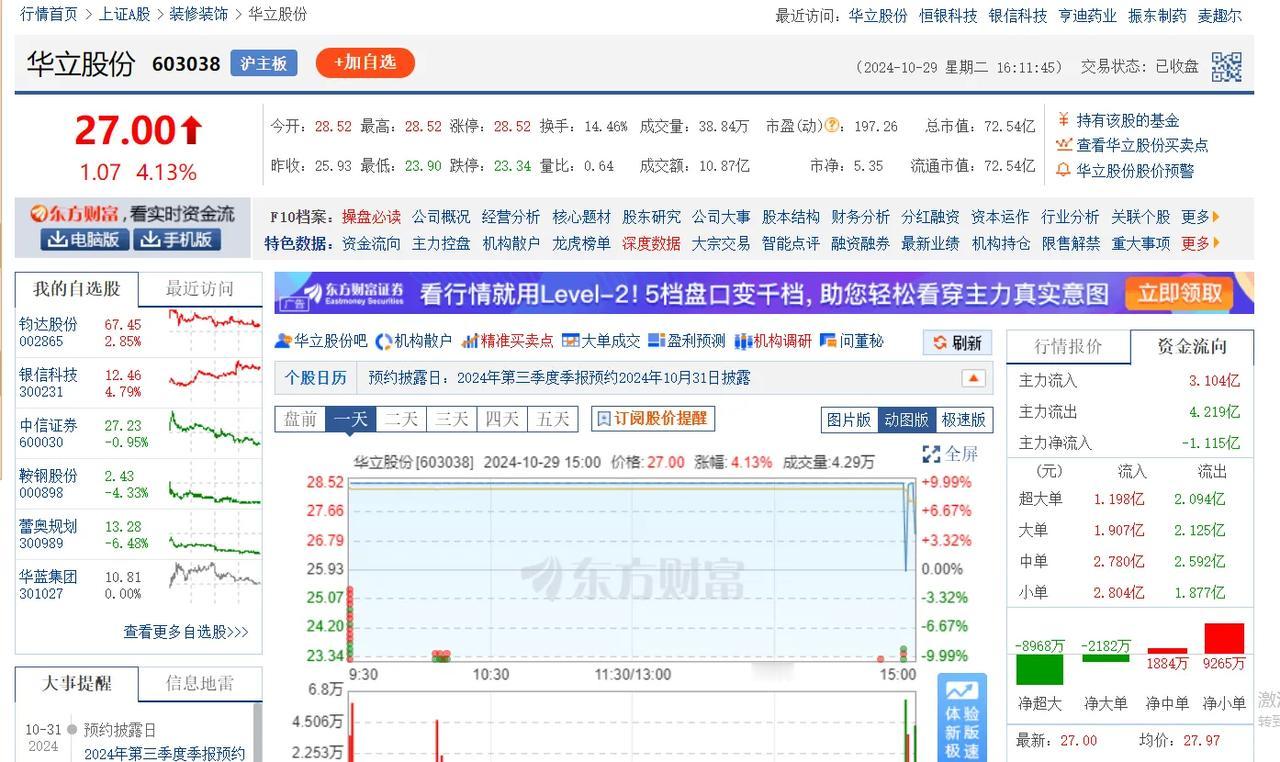Click 体验新版极速 chart widget
Screen dimensions: 1280x762
[x=962, y=718]
